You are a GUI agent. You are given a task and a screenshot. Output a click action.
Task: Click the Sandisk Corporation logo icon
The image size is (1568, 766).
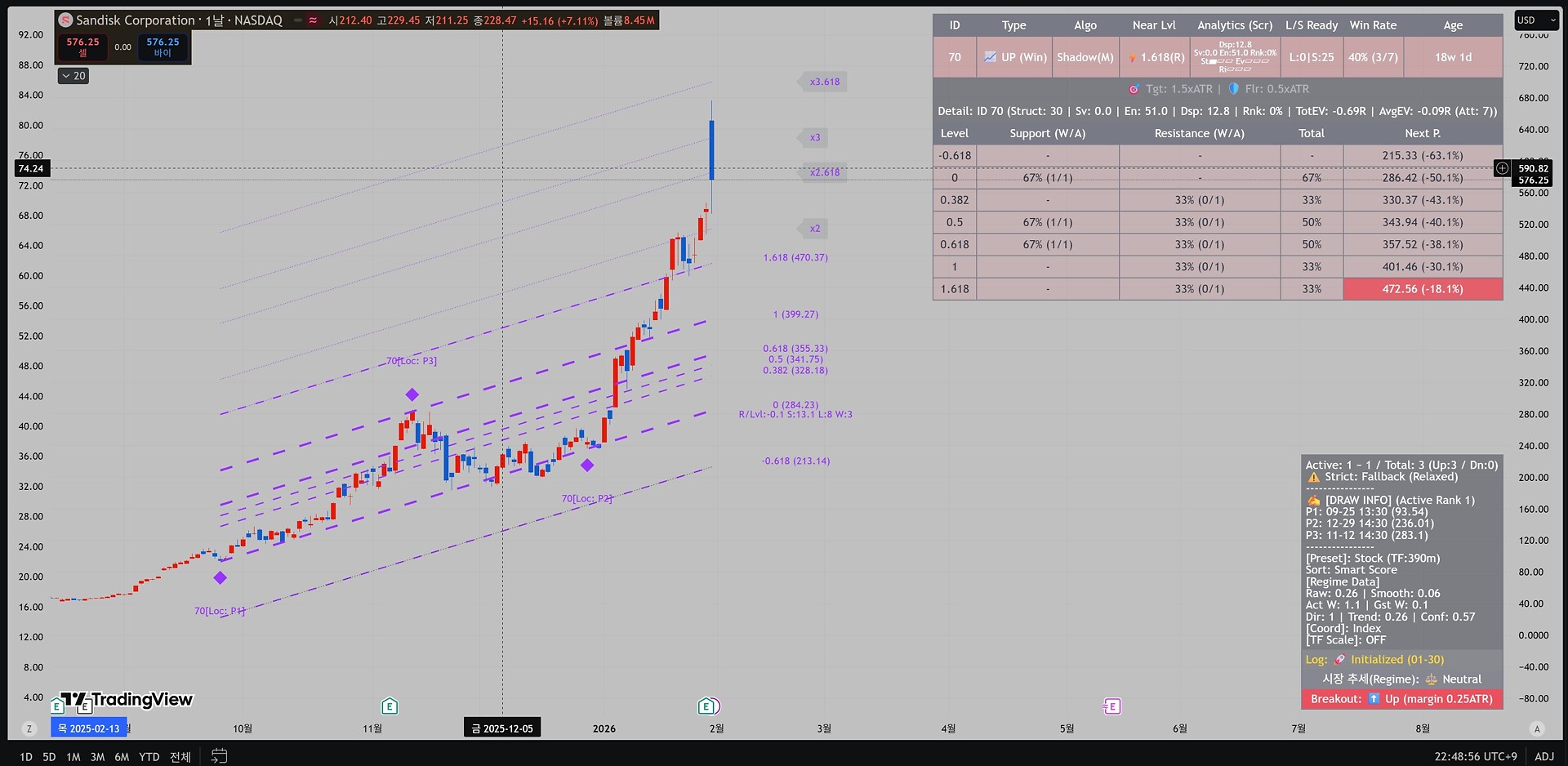pyautogui.click(x=66, y=20)
